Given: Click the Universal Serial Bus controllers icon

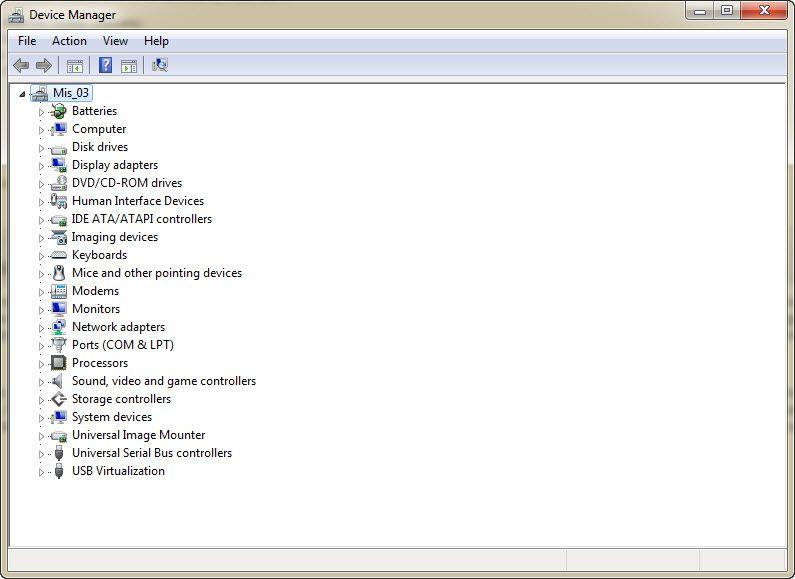Looking at the screenshot, I should tap(59, 453).
